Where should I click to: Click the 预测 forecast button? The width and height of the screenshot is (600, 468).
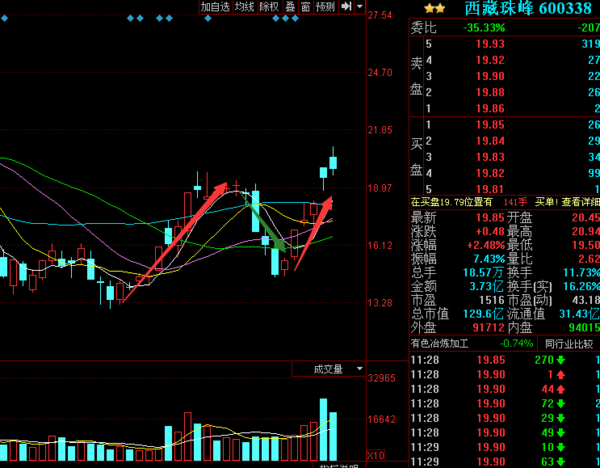(325, 7)
